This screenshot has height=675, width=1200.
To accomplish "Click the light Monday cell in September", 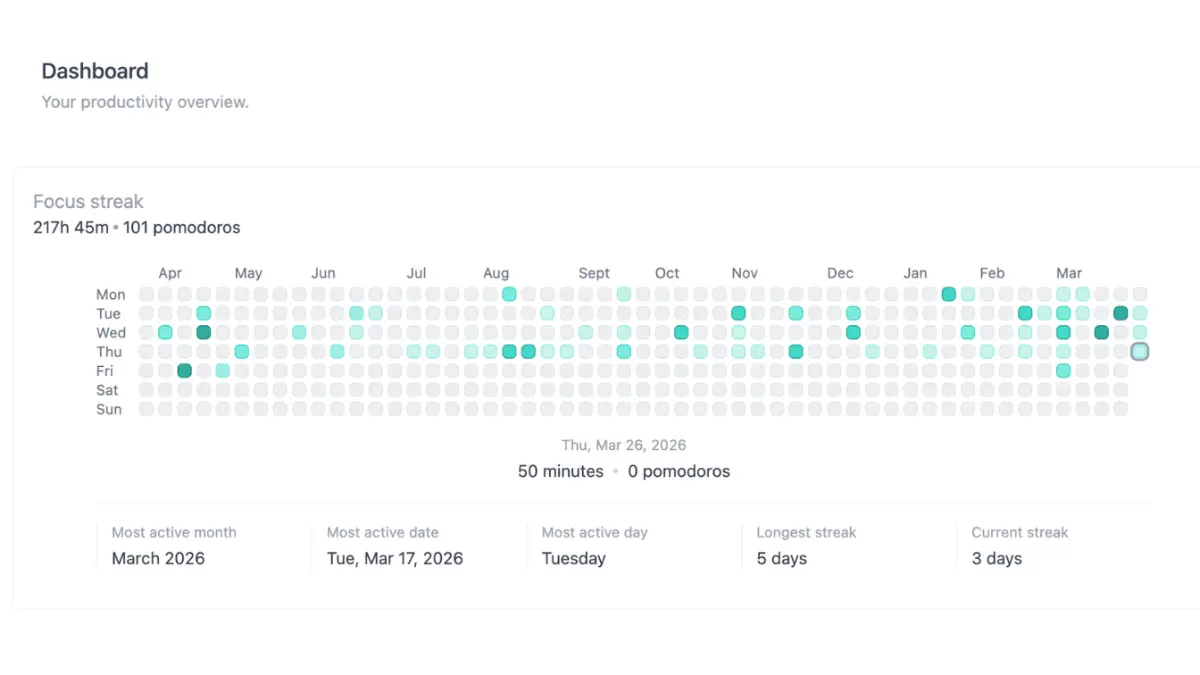I will [624, 294].
